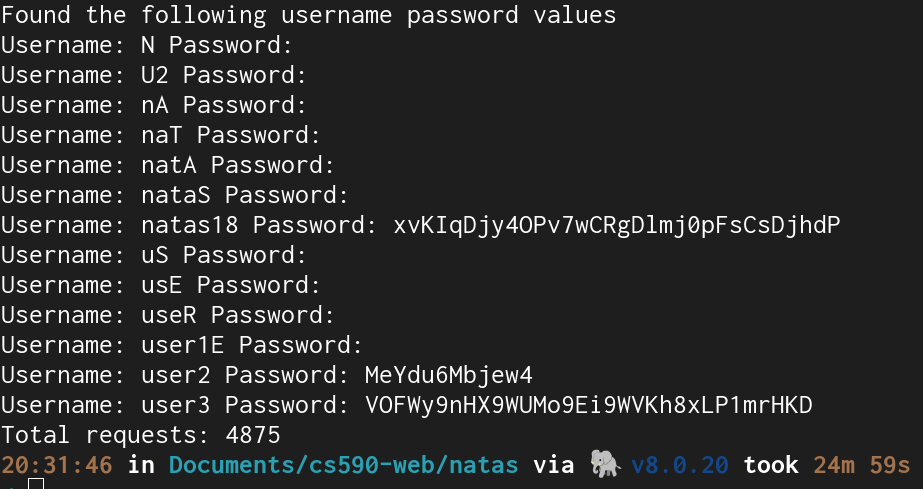The height and width of the screenshot is (489, 923).
Task: Click the username useR text
Action: [168, 315]
